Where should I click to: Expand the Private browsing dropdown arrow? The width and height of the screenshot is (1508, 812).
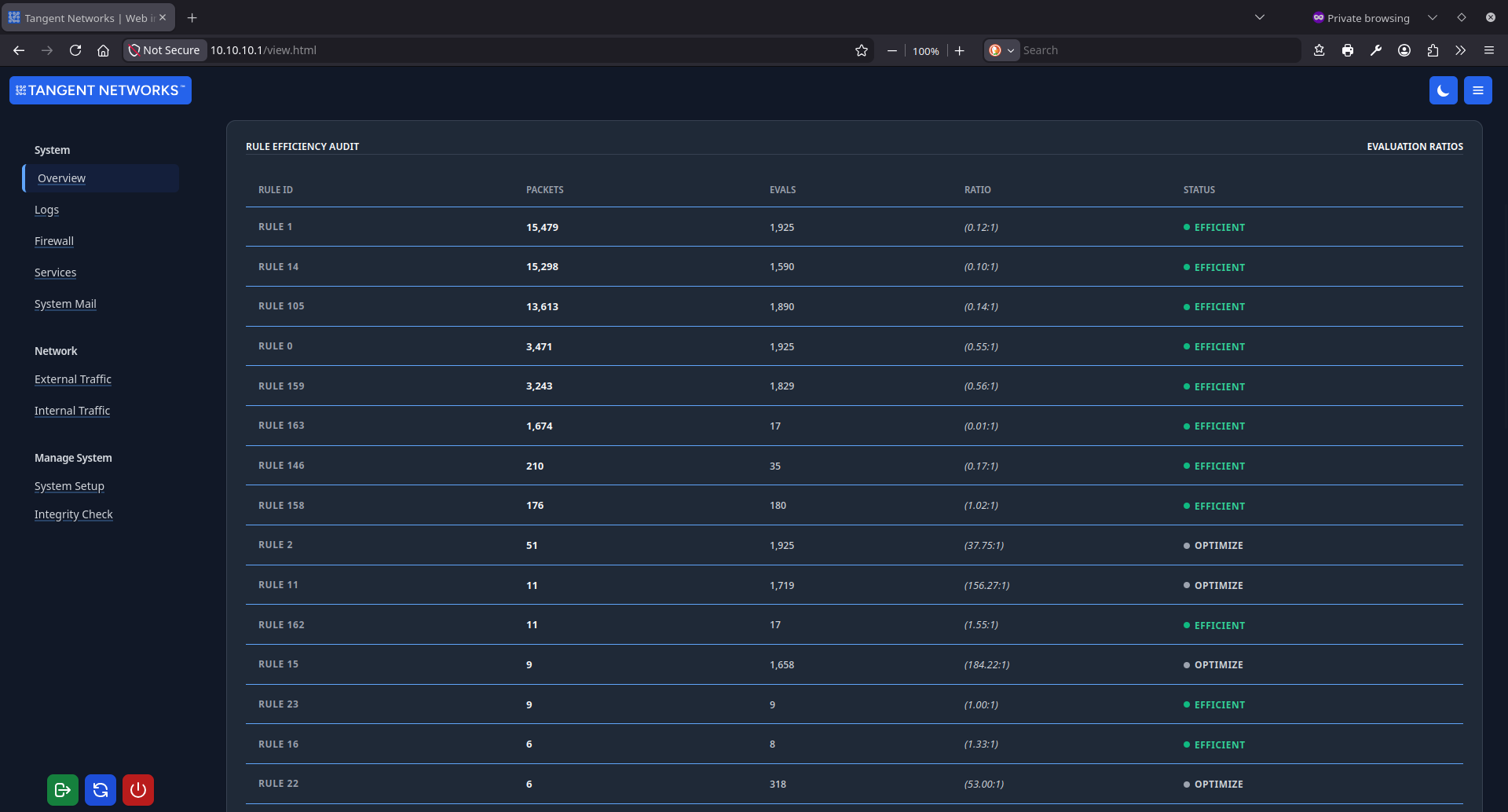pyautogui.click(x=1433, y=17)
